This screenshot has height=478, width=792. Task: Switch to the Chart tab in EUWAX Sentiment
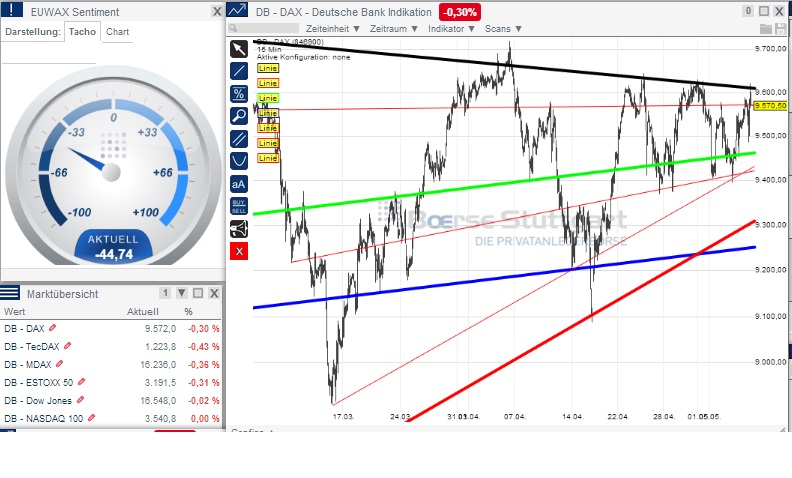(x=118, y=31)
